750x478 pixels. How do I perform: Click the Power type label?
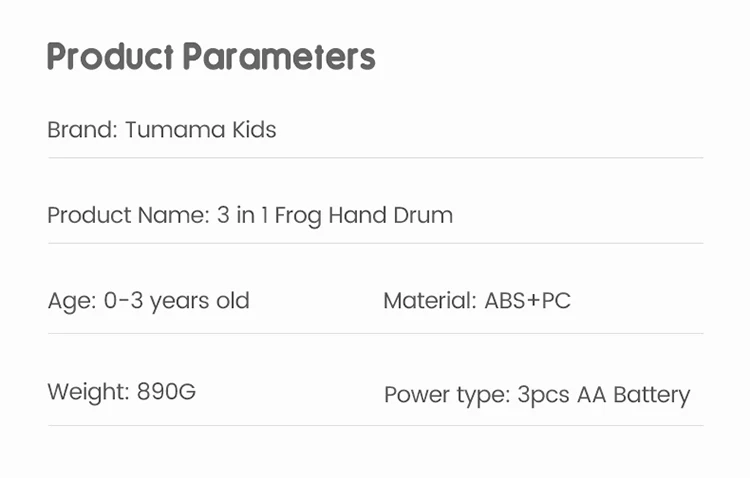(x=447, y=396)
